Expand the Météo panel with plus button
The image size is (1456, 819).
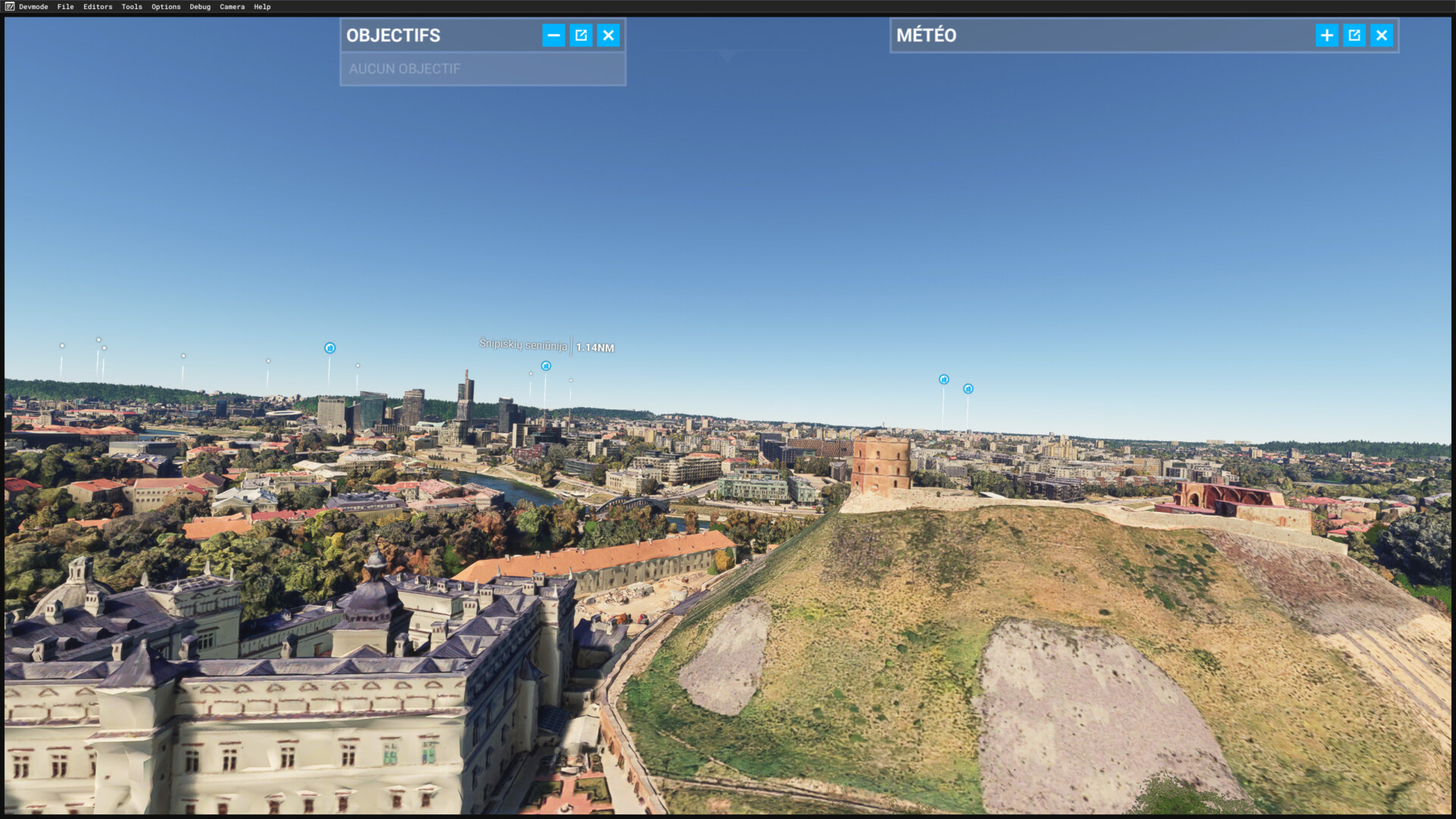pyautogui.click(x=1326, y=36)
